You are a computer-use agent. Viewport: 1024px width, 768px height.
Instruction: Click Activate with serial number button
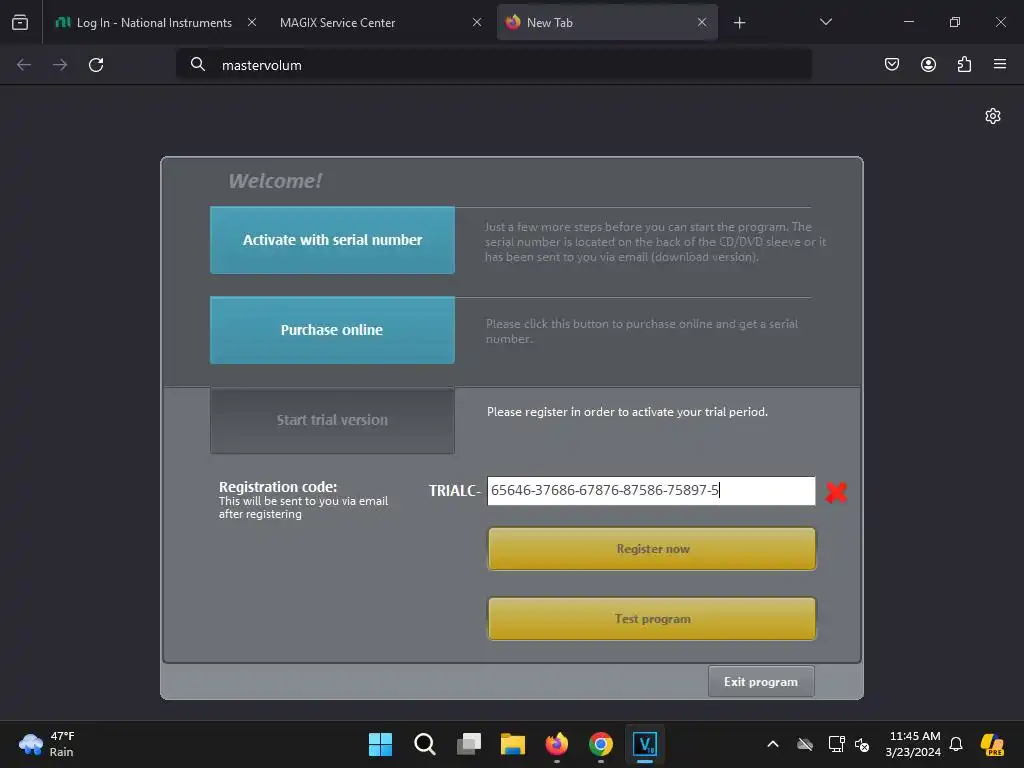(332, 240)
